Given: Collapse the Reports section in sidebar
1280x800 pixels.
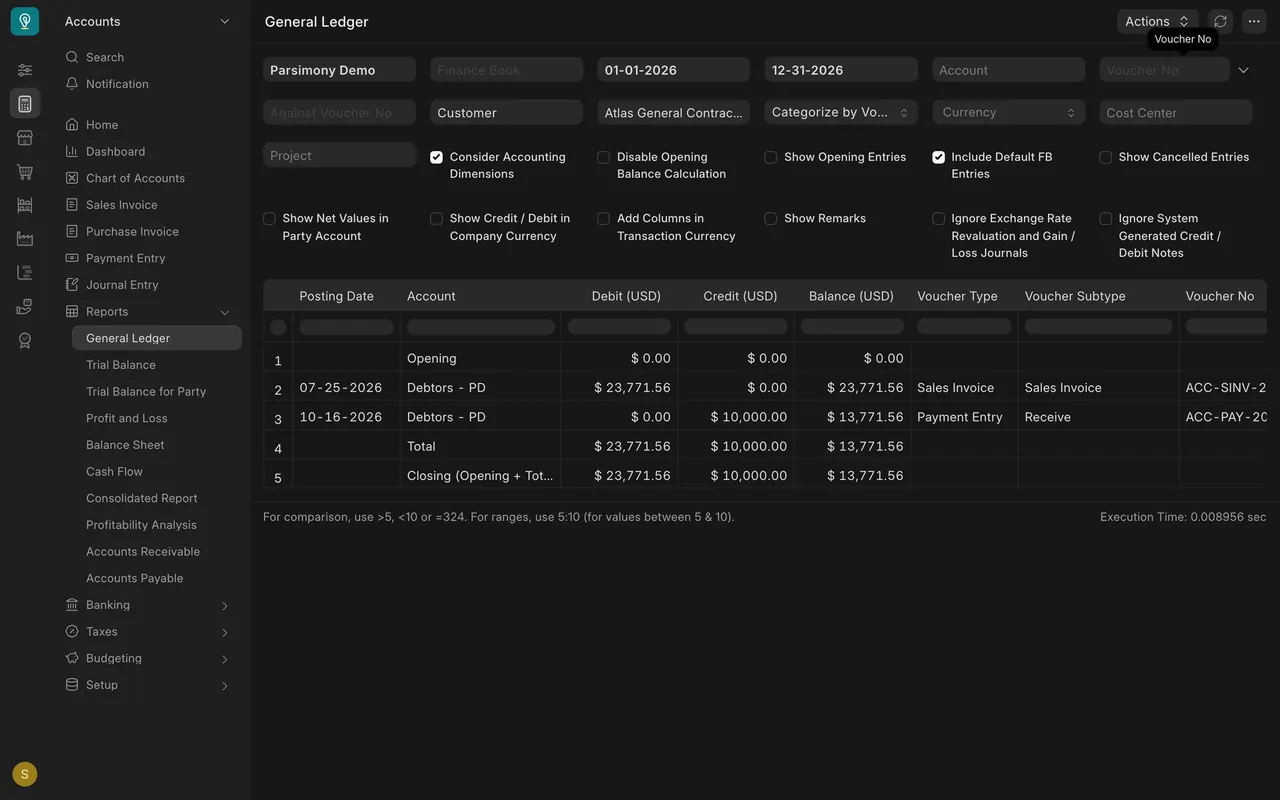Looking at the screenshot, I should 225,312.
